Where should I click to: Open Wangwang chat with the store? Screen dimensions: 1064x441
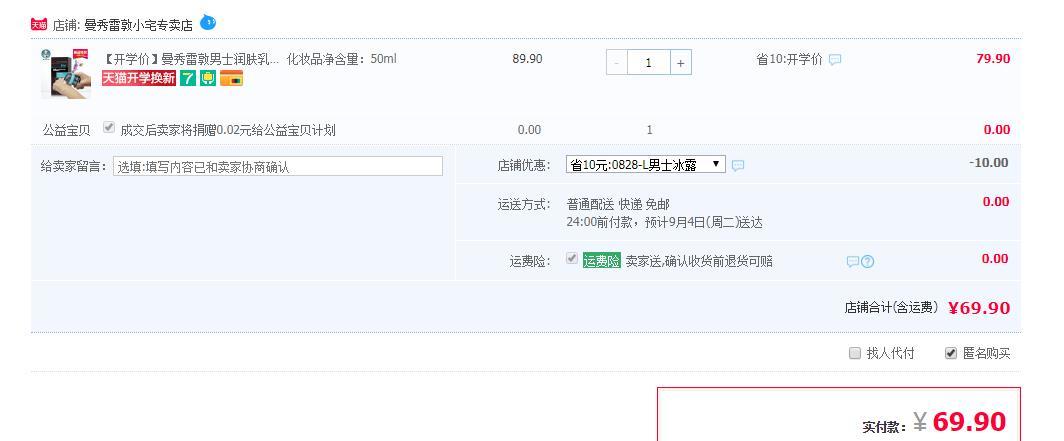pyautogui.click(x=208, y=23)
